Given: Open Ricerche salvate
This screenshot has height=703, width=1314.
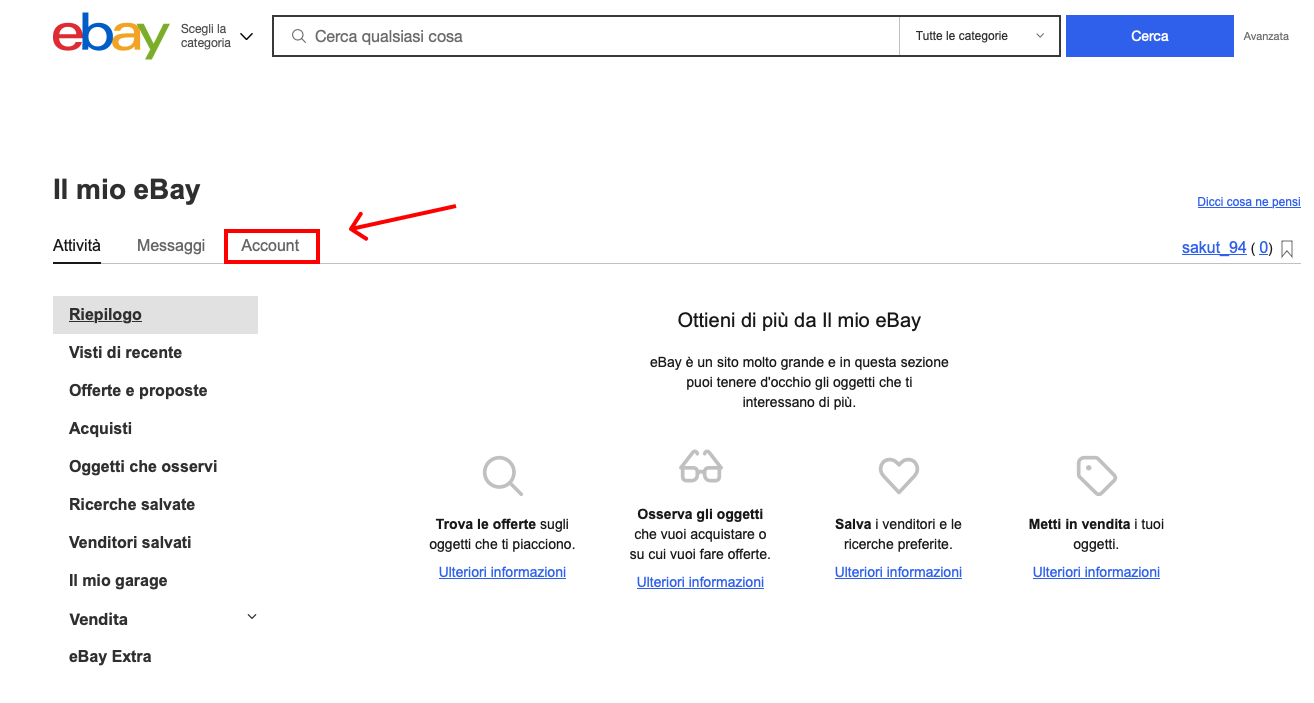Looking at the screenshot, I should click(x=132, y=504).
